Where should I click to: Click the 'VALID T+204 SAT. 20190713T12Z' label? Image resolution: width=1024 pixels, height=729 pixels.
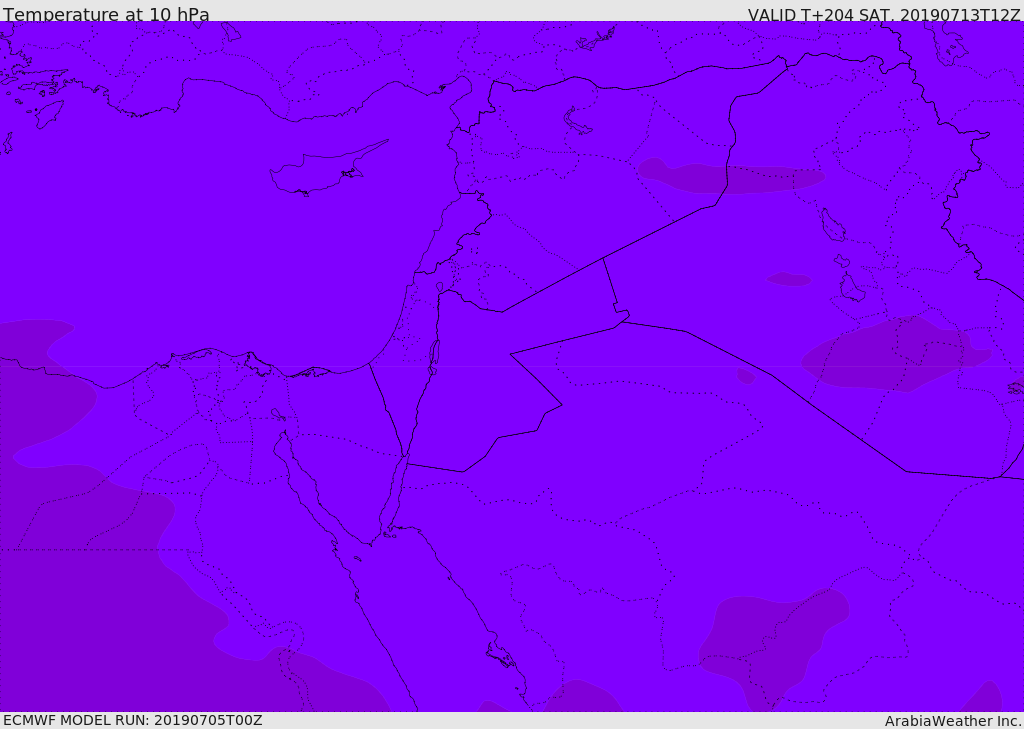click(884, 14)
